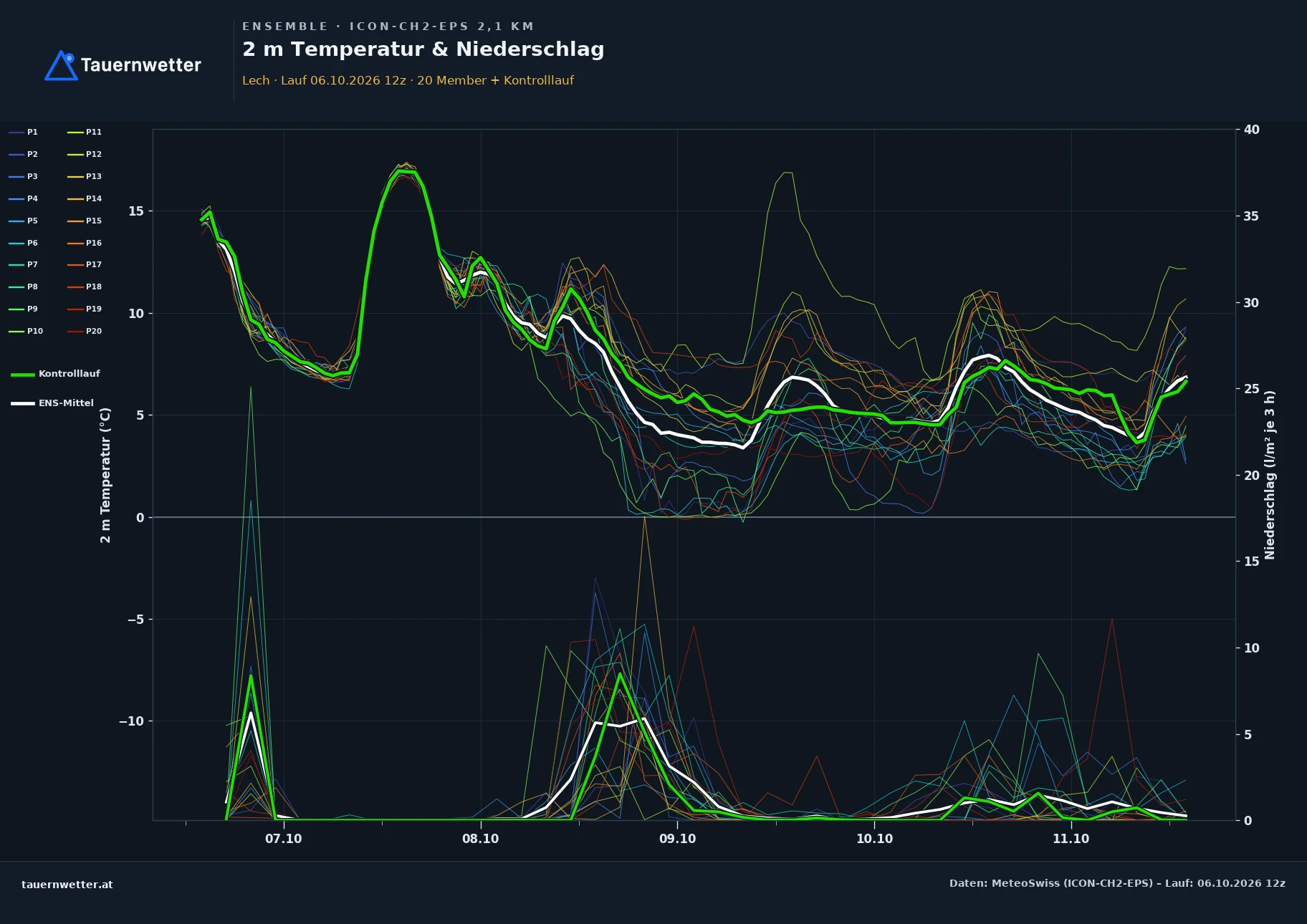The image size is (1307, 924).
Task: Click the P20 legend entry
Action: (x=85, y=332)
